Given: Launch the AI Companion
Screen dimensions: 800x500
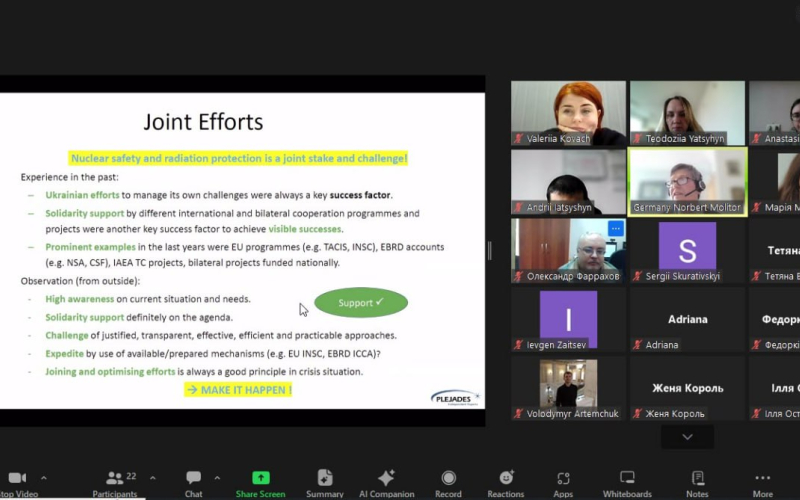Looking at the screenshot, I should point(386,483).
